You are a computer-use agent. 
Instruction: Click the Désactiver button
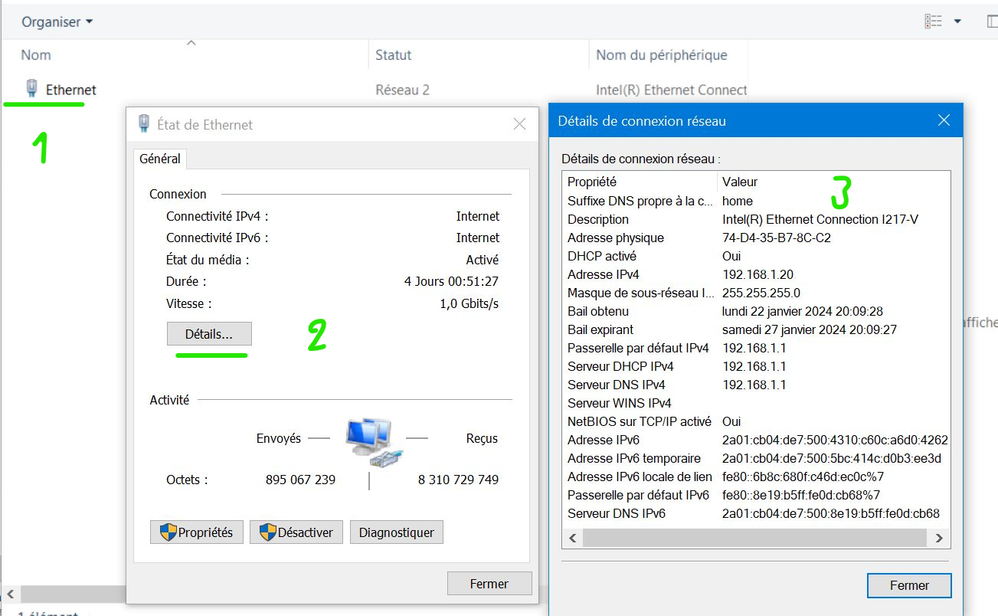(x=297, y=533)
